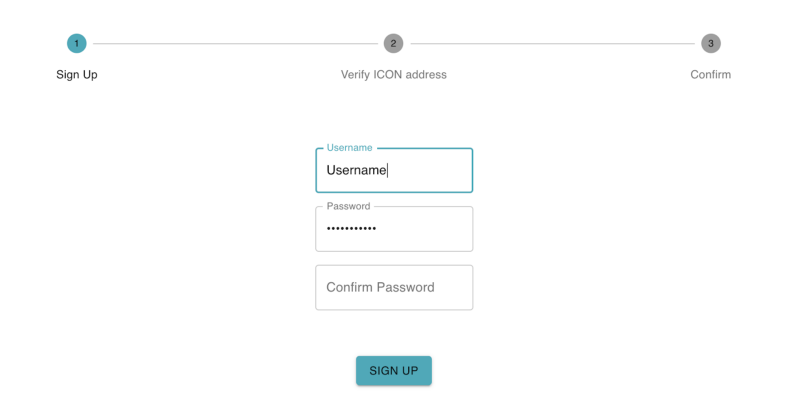
Task: Go to the Verify ICON address step
Action: (393, 75)
